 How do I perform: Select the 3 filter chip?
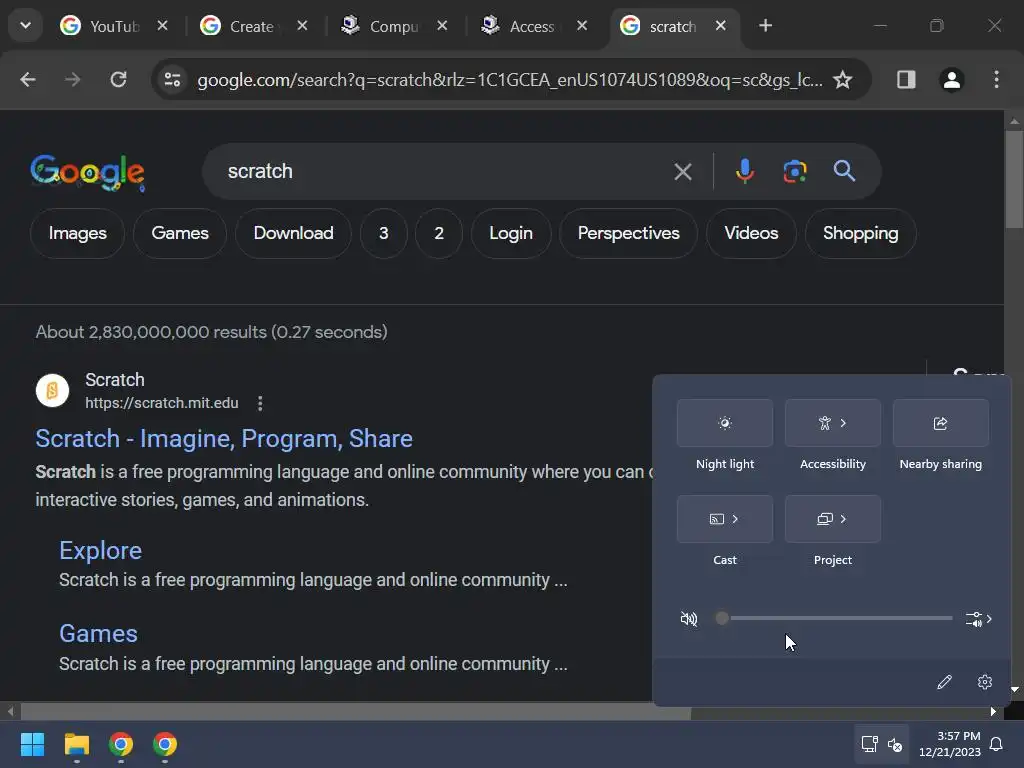click(x=383, y=233)
